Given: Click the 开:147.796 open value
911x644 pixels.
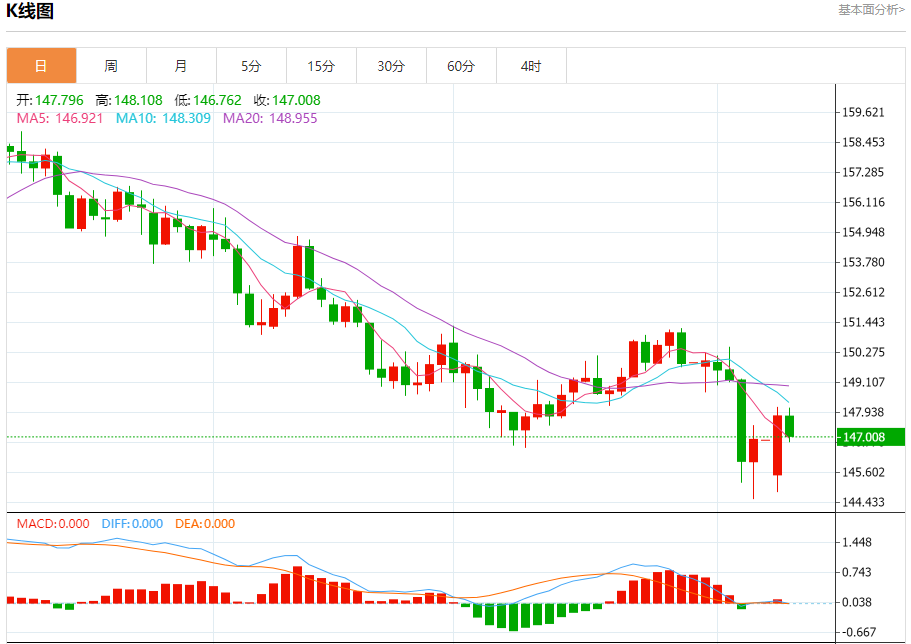Looking at the screenshot, I should click(50, 100).
